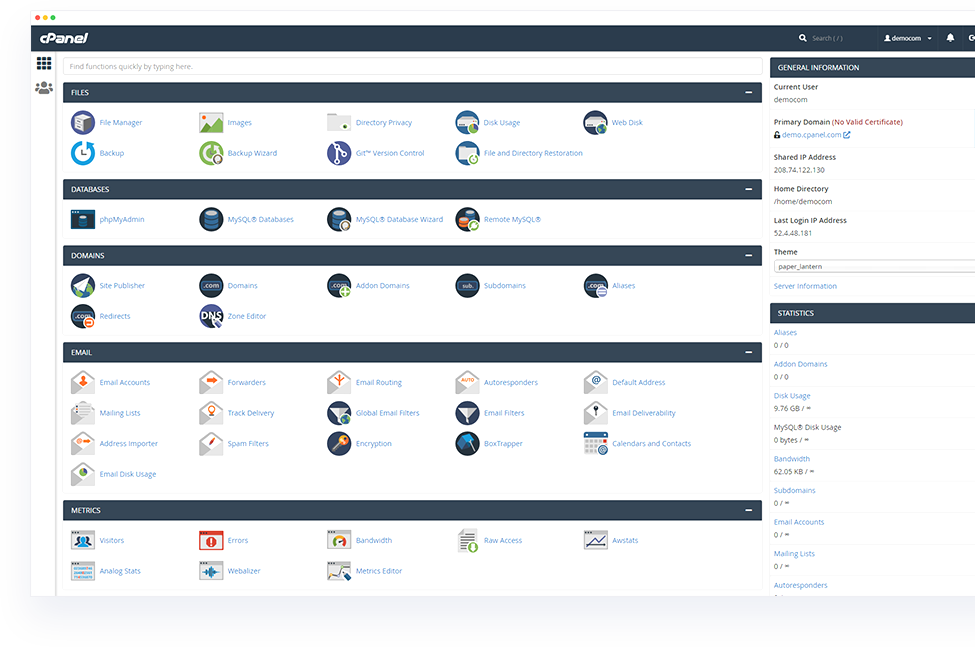Collapse the FILES section
Image resolution: width=975 pixels, height=647 pixels.
pos(750,92)
